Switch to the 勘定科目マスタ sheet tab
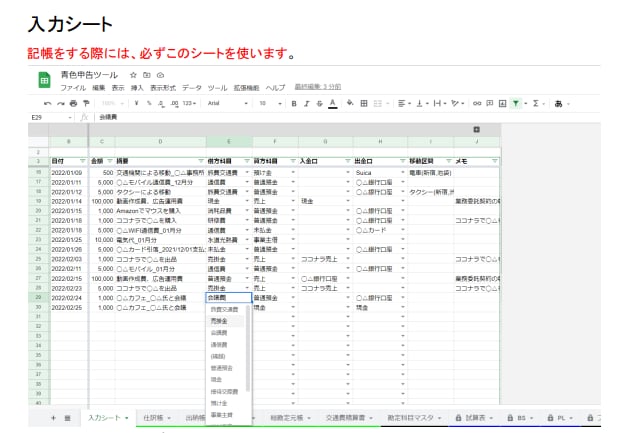 (414, 418)
